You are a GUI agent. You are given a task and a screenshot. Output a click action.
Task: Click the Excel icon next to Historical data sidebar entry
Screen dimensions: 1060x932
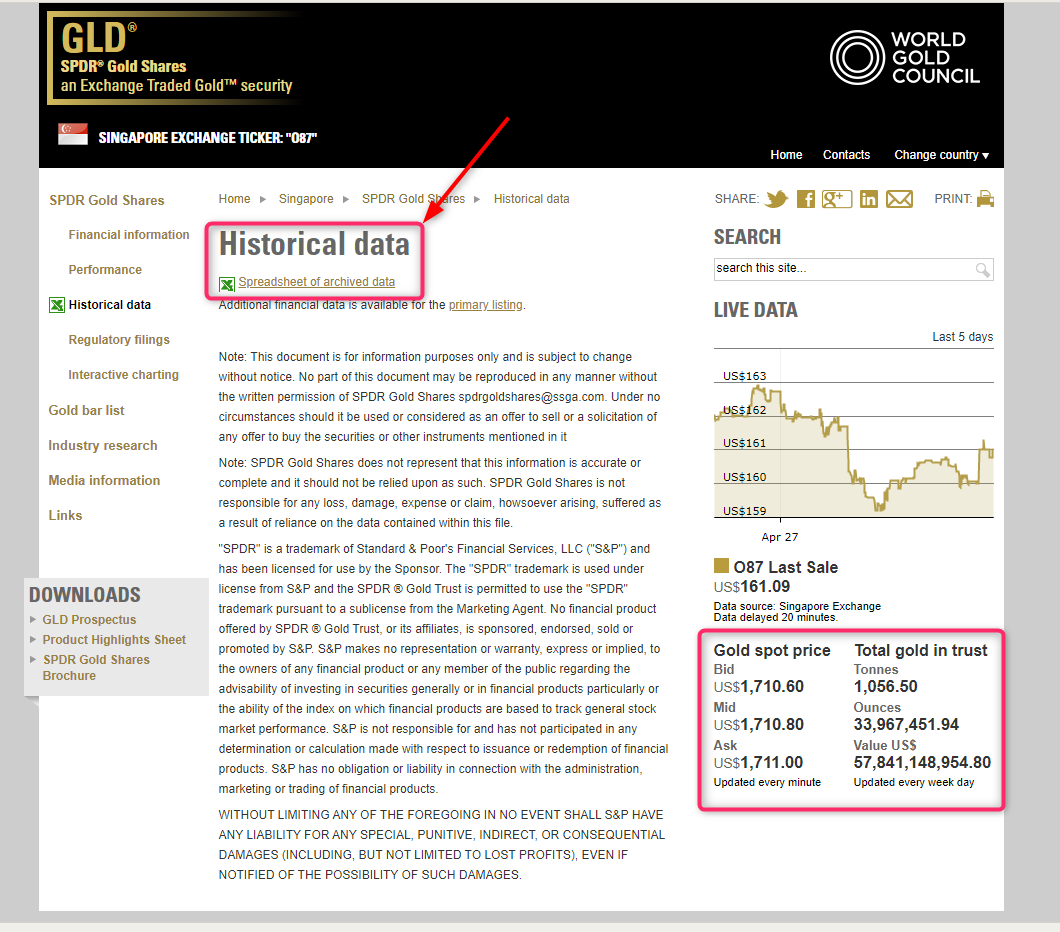point(57,305)
